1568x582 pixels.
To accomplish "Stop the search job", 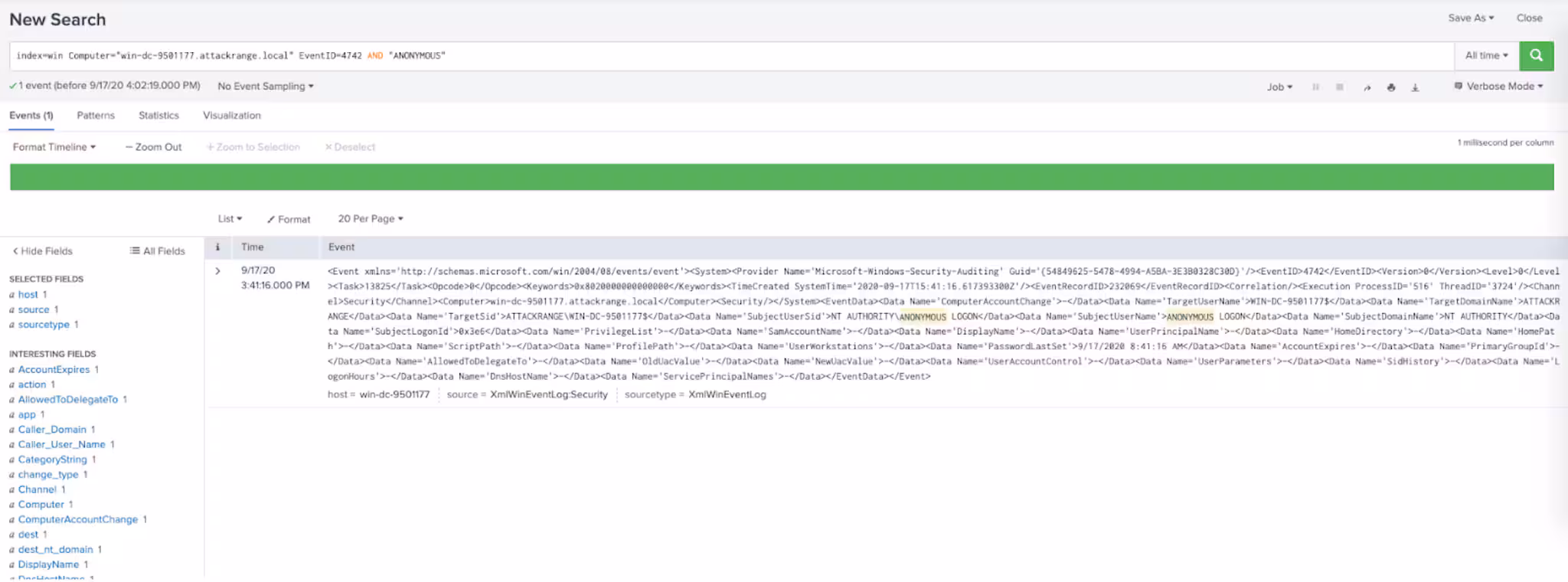I will (x=1339, y=87).
